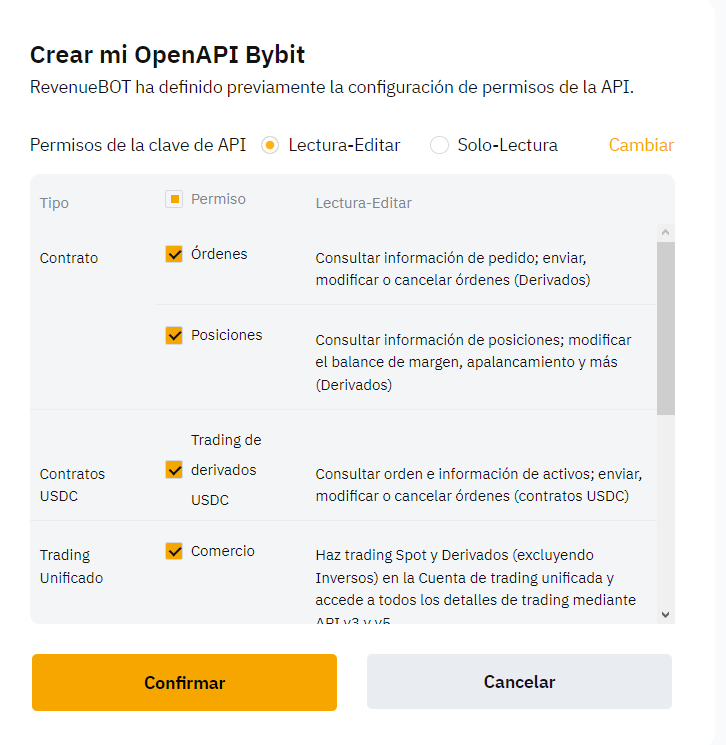This screenshot has height=745, width=726.
Task: Click the 'Posiciones' permission label
Action: tap(227, 335)
